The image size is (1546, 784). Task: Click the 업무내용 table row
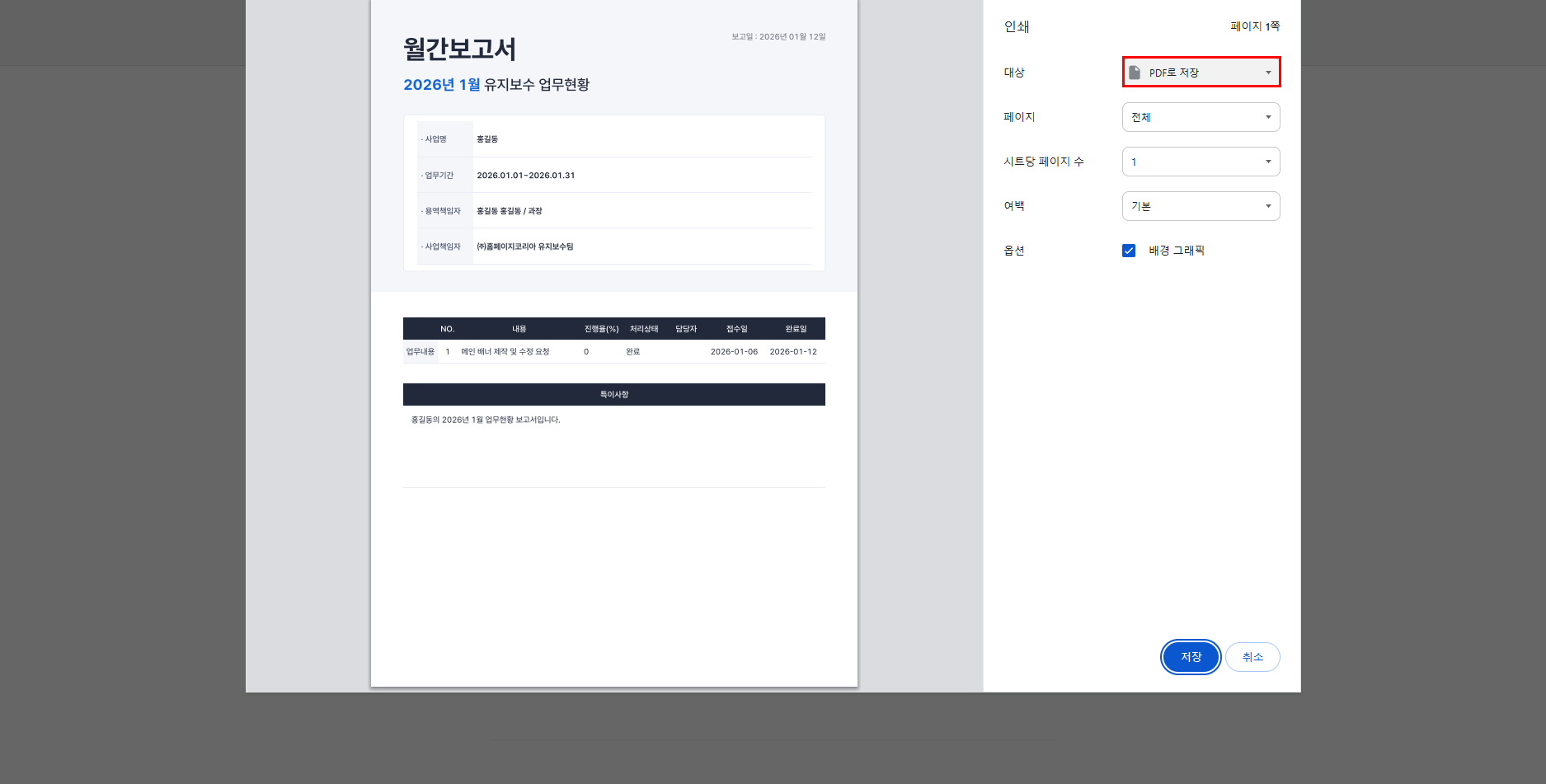point(613,351)
